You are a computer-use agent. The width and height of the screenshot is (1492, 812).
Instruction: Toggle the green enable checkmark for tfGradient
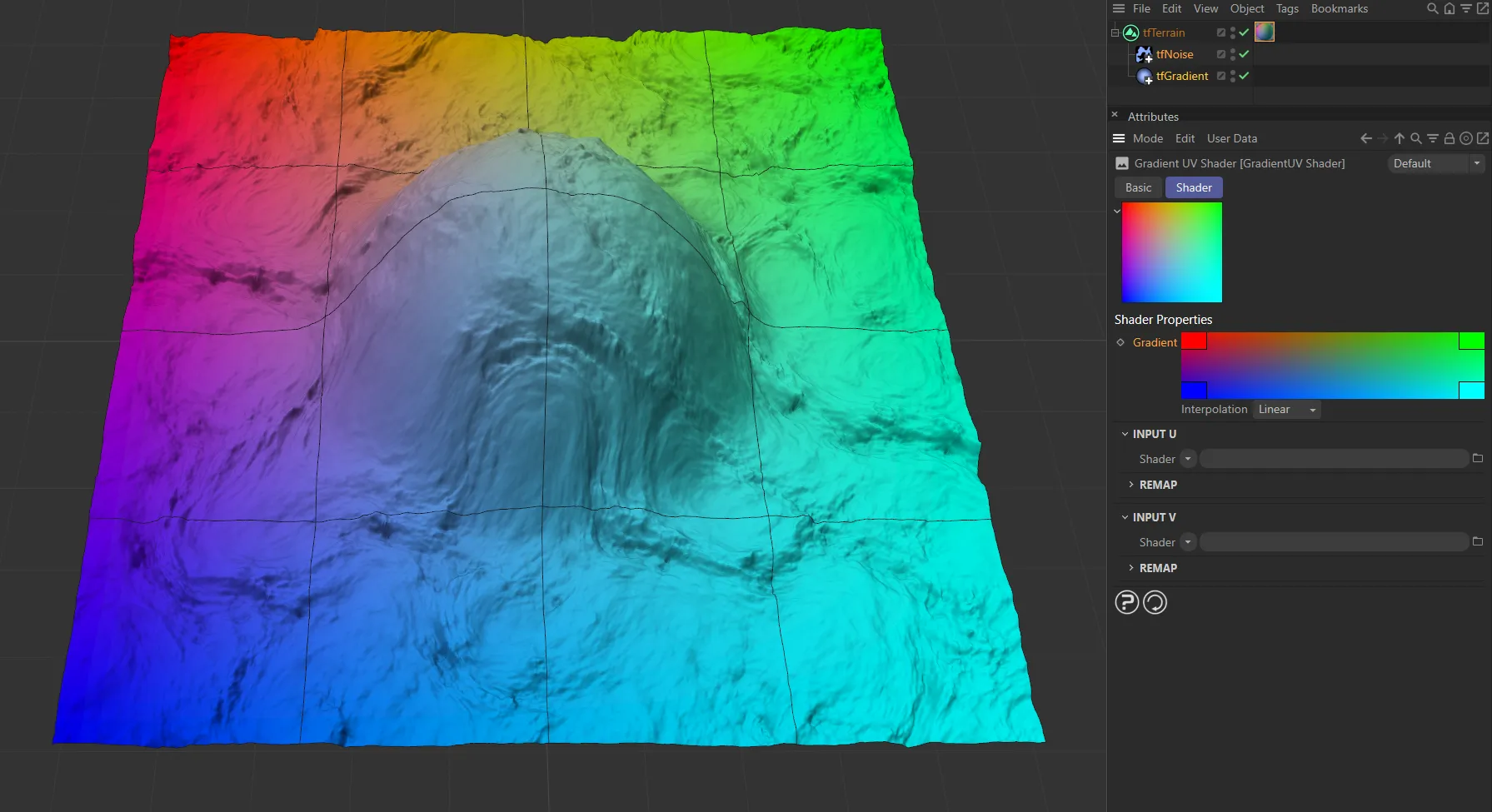[1244, 76]
